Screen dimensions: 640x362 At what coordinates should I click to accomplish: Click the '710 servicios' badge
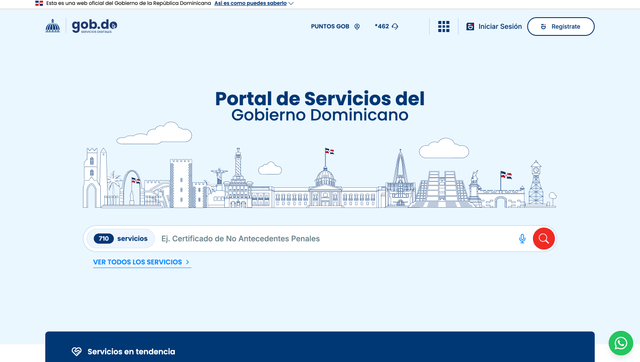click(121, 238)
